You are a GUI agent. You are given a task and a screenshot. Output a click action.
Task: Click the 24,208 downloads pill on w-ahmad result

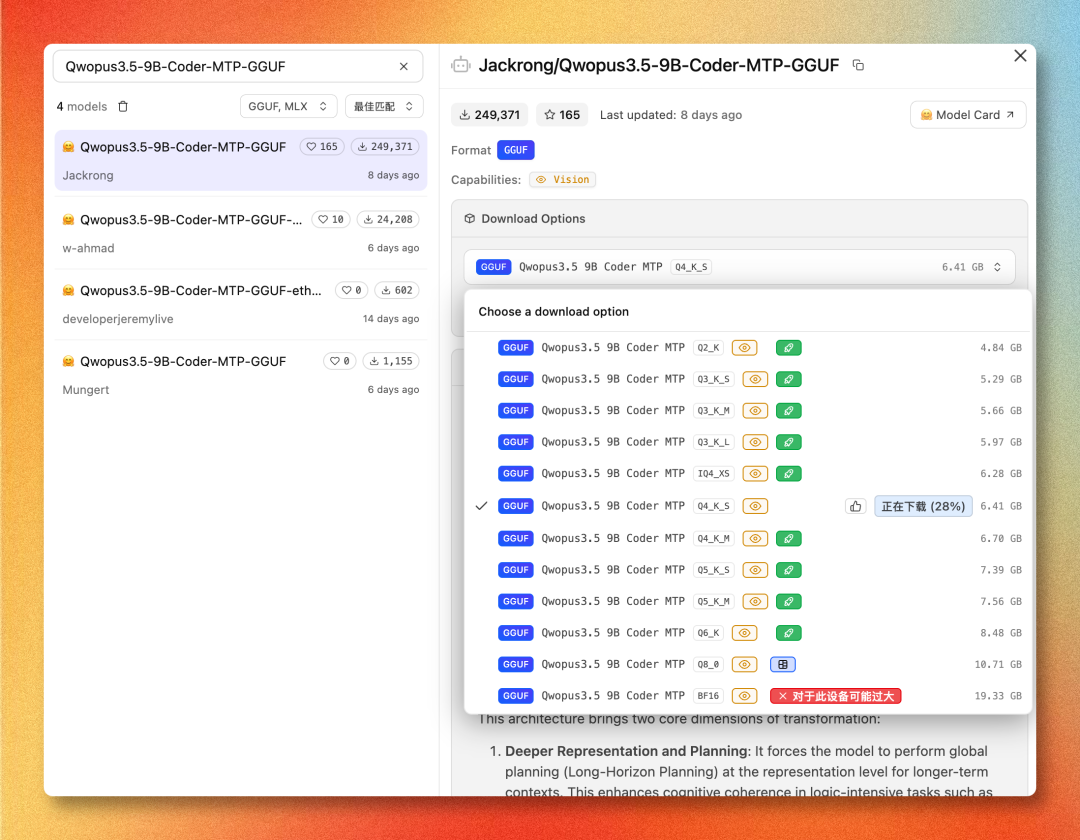[x=388, y=220]
